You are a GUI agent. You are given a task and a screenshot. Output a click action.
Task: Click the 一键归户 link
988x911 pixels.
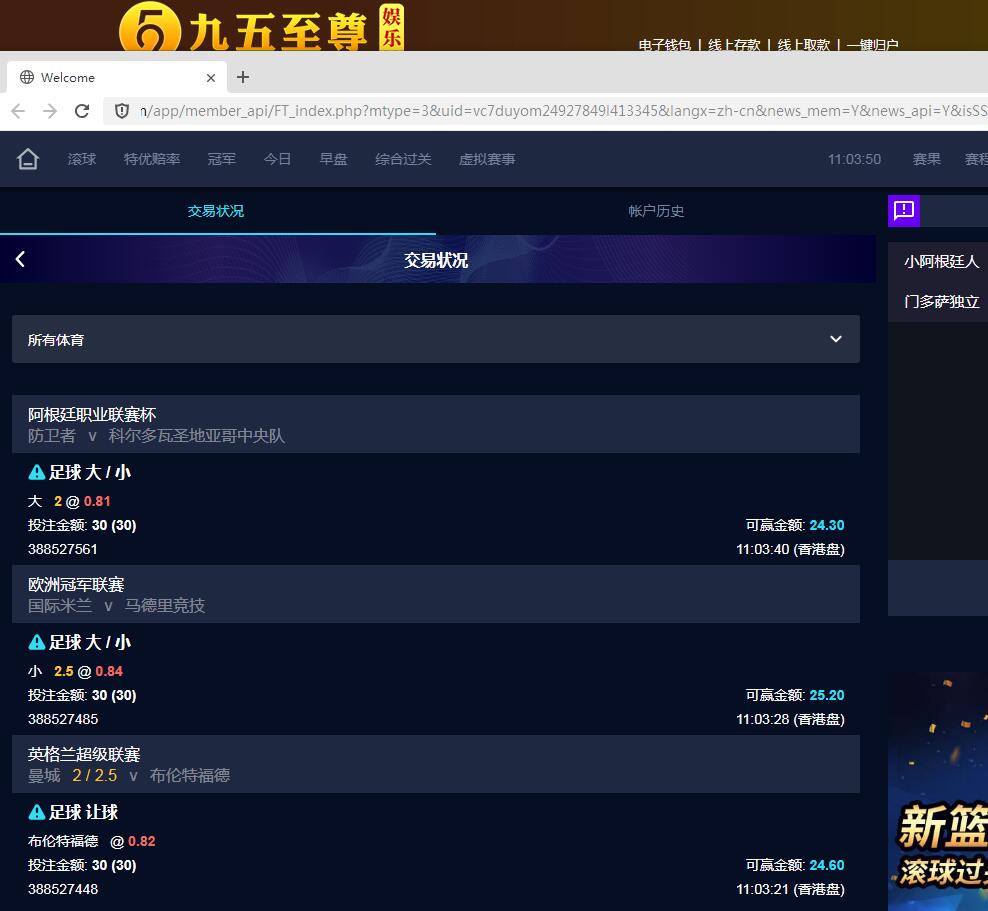click(873, 45)
